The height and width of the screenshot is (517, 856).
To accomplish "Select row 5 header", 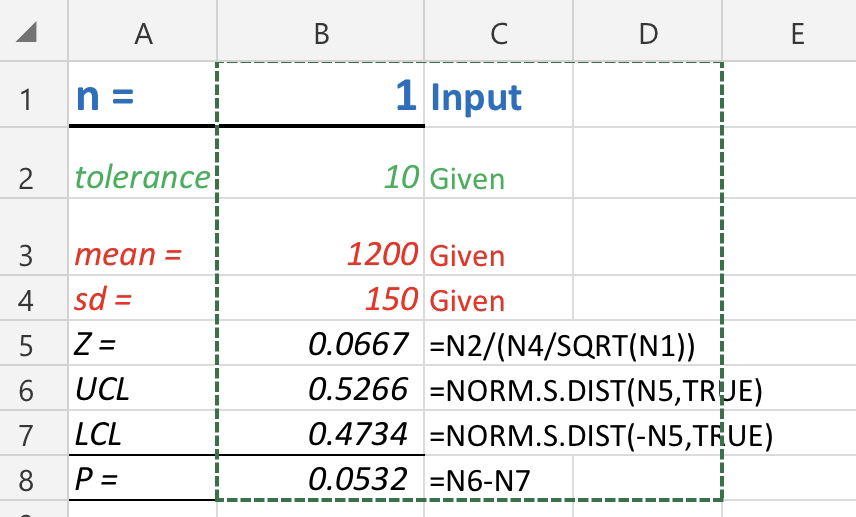I will tap(34, 343).
